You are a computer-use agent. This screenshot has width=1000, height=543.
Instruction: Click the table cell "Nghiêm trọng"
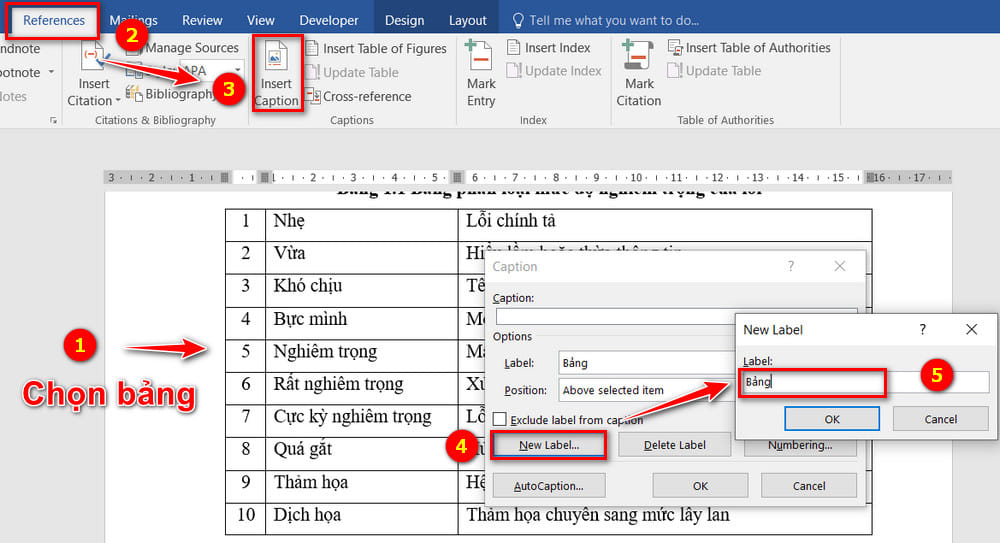tap(362, 356)
